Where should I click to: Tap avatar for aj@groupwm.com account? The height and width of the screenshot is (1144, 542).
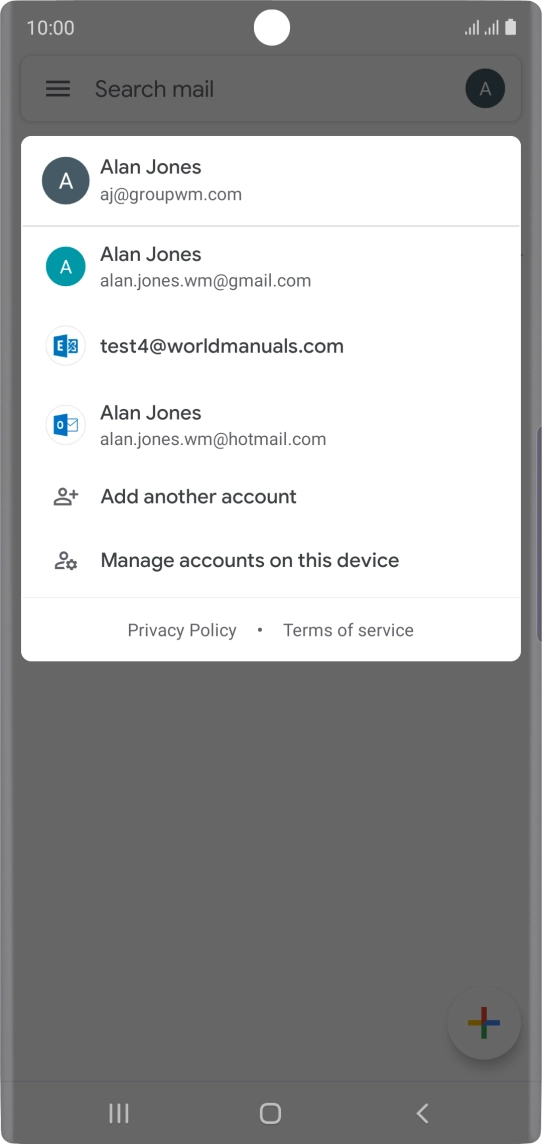[x=66, y=180]
